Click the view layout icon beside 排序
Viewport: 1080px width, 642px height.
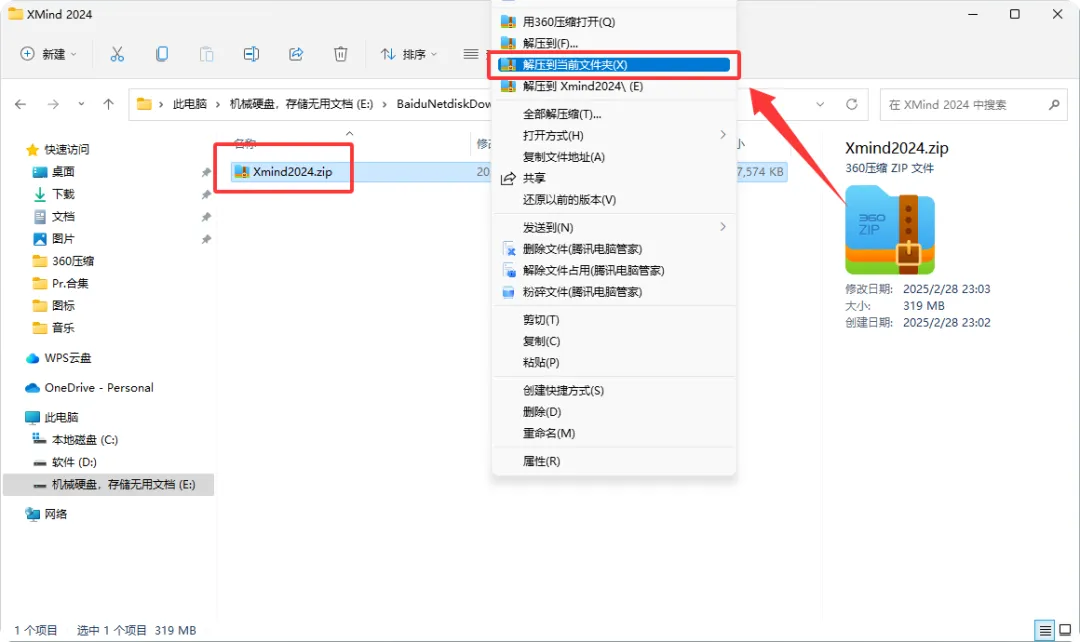click(471, 54)
